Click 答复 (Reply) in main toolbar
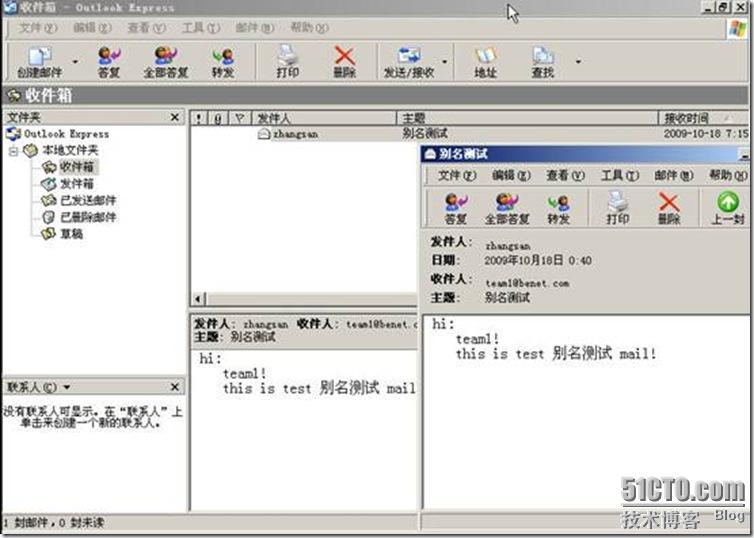 tap(109, 63)
